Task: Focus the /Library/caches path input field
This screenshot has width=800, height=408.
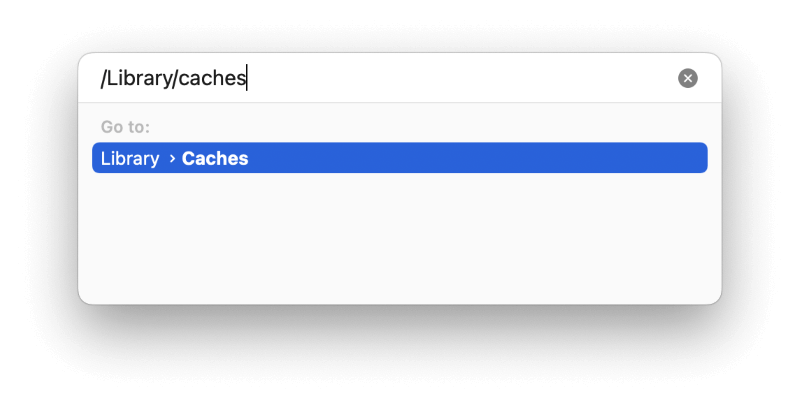Action: pos(386,78)
